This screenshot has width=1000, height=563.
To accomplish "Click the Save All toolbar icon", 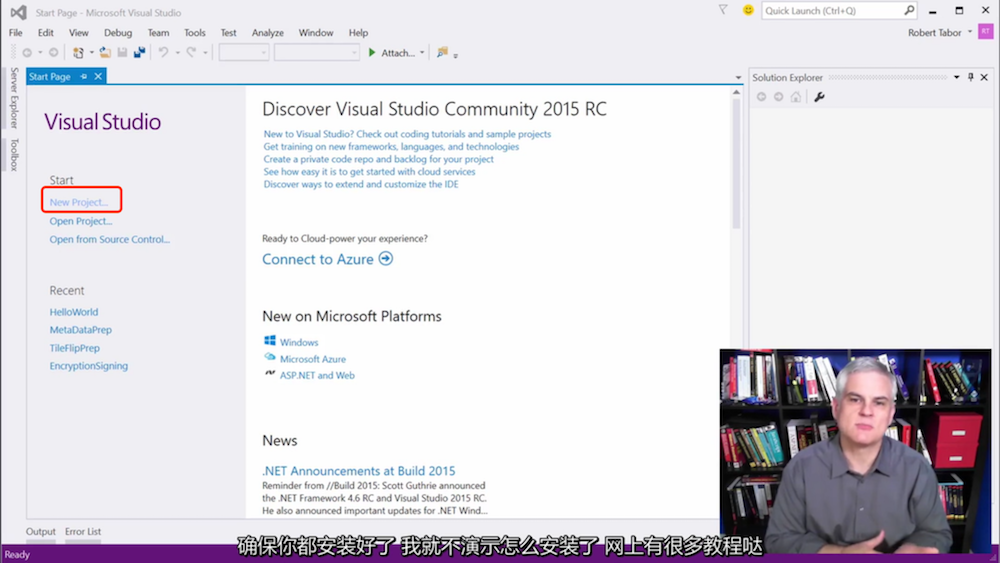I will pyautogui.click(x=140, y=53).
